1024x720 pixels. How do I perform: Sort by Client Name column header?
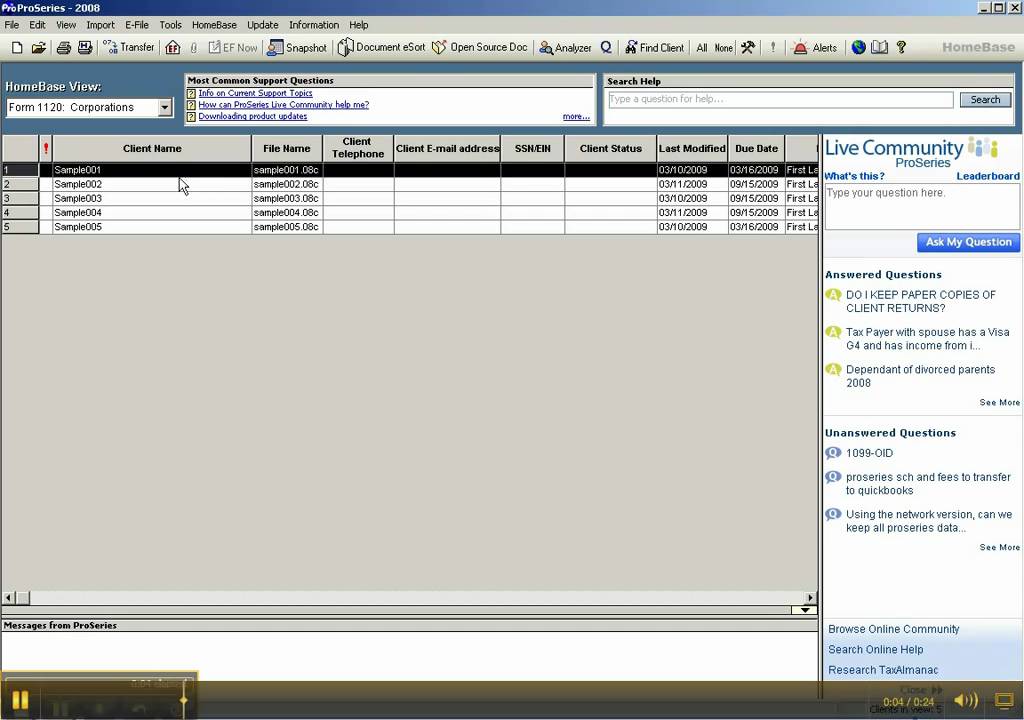tap(152, 148)
